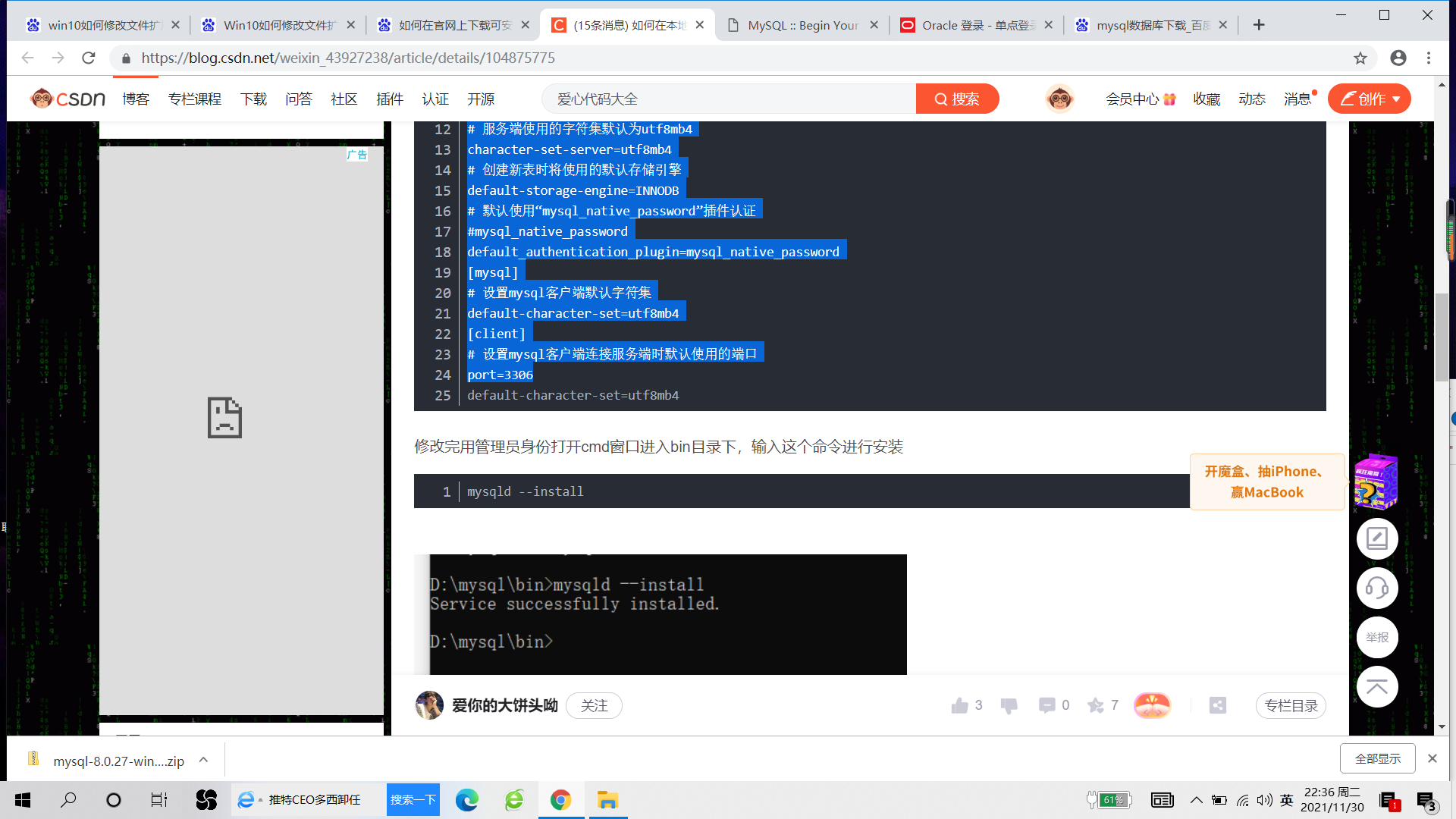Viewport: 1456px width, 819px height.
Task: Switch to the MySQL :: Begin Your tab
Action: point(802,25)
